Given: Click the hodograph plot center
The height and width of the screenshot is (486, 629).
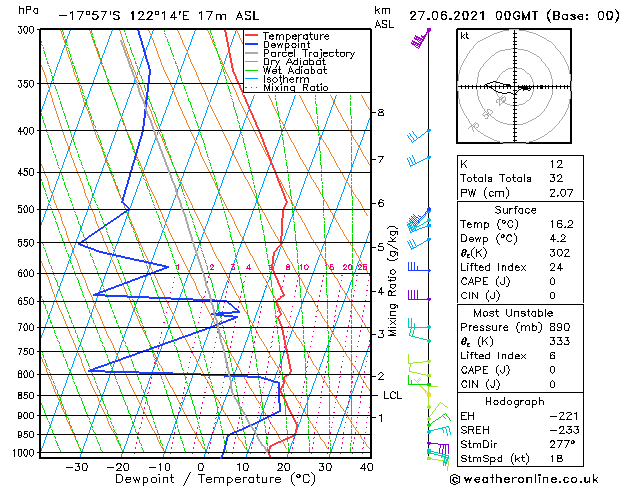Looking at the screenshot, I should (515, 87).
